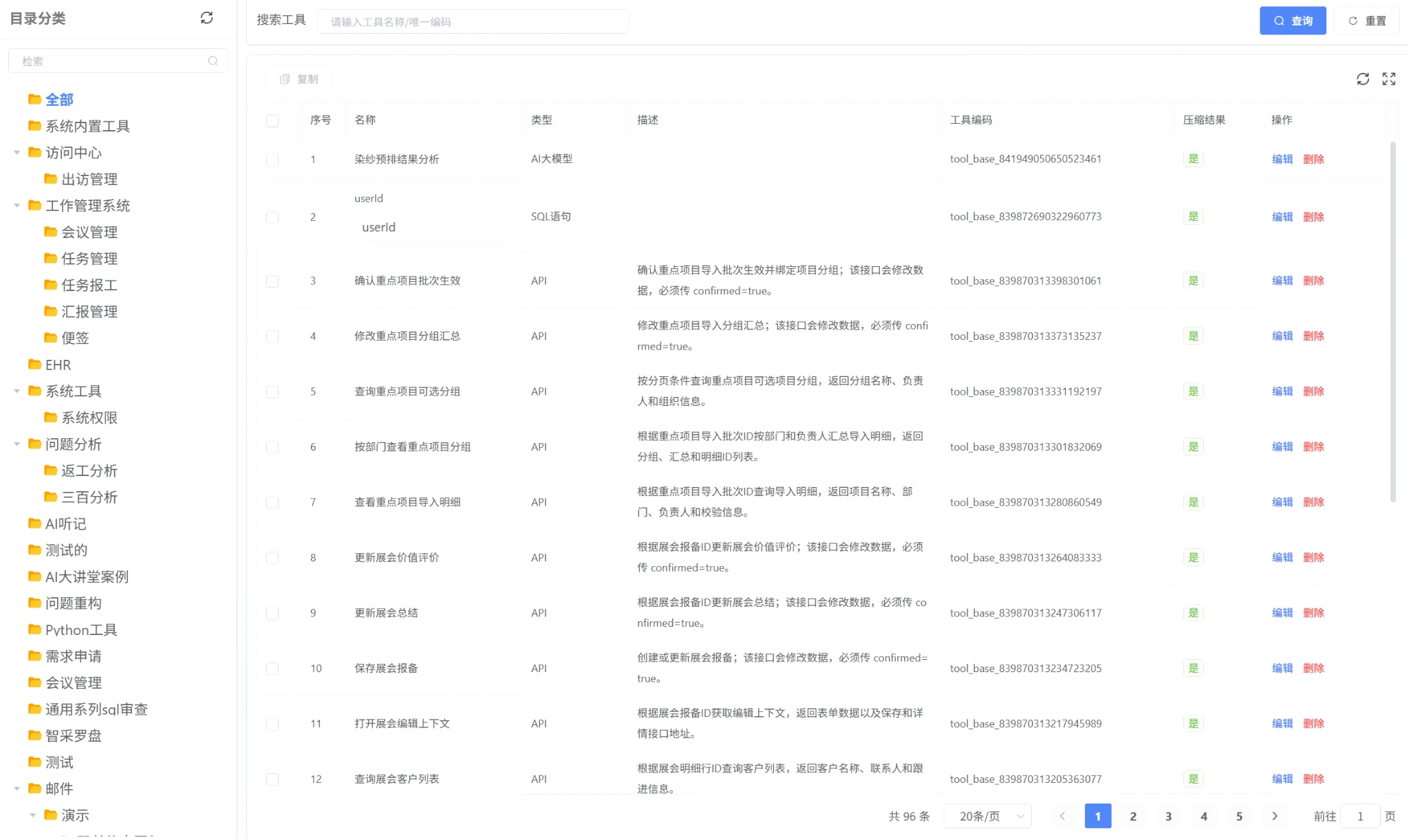
Task: Click the 重置 reset button
Action: [x=1367, y=21]
